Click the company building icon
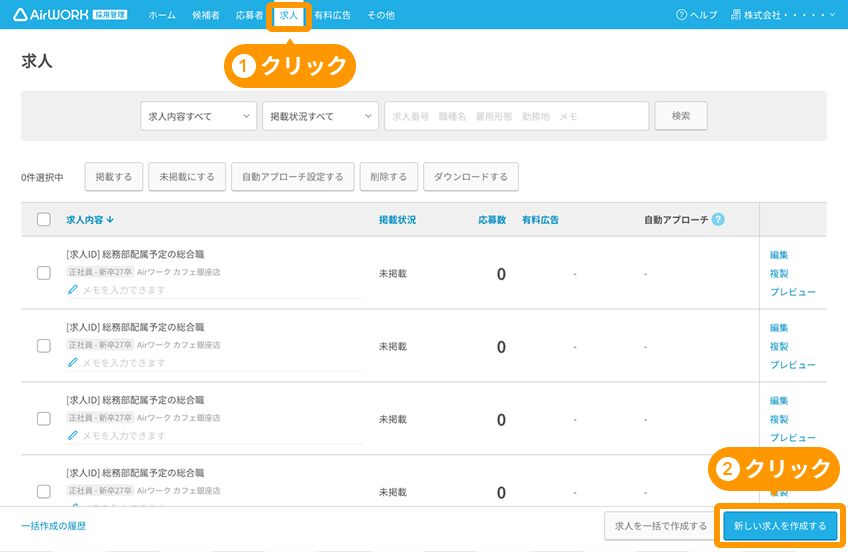 click(736, 15)
